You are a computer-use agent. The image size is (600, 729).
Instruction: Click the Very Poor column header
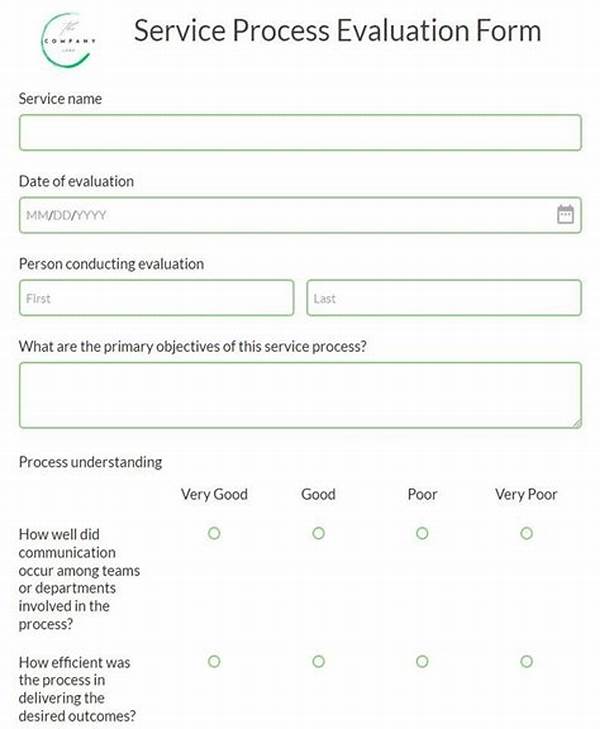click(x=526, y=494)
